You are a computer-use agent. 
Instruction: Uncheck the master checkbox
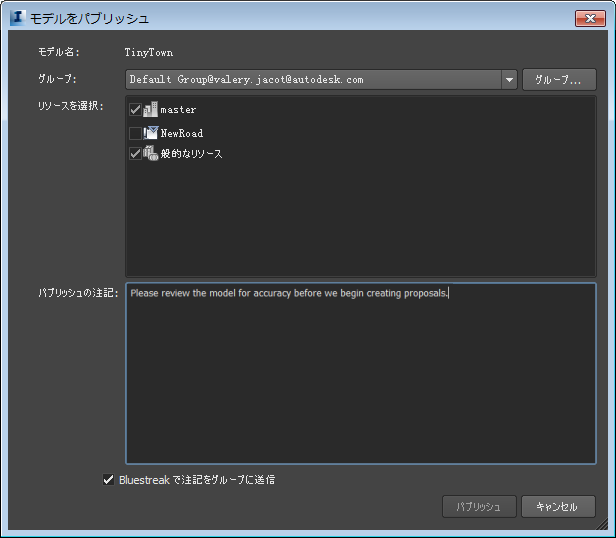(135, 109)
